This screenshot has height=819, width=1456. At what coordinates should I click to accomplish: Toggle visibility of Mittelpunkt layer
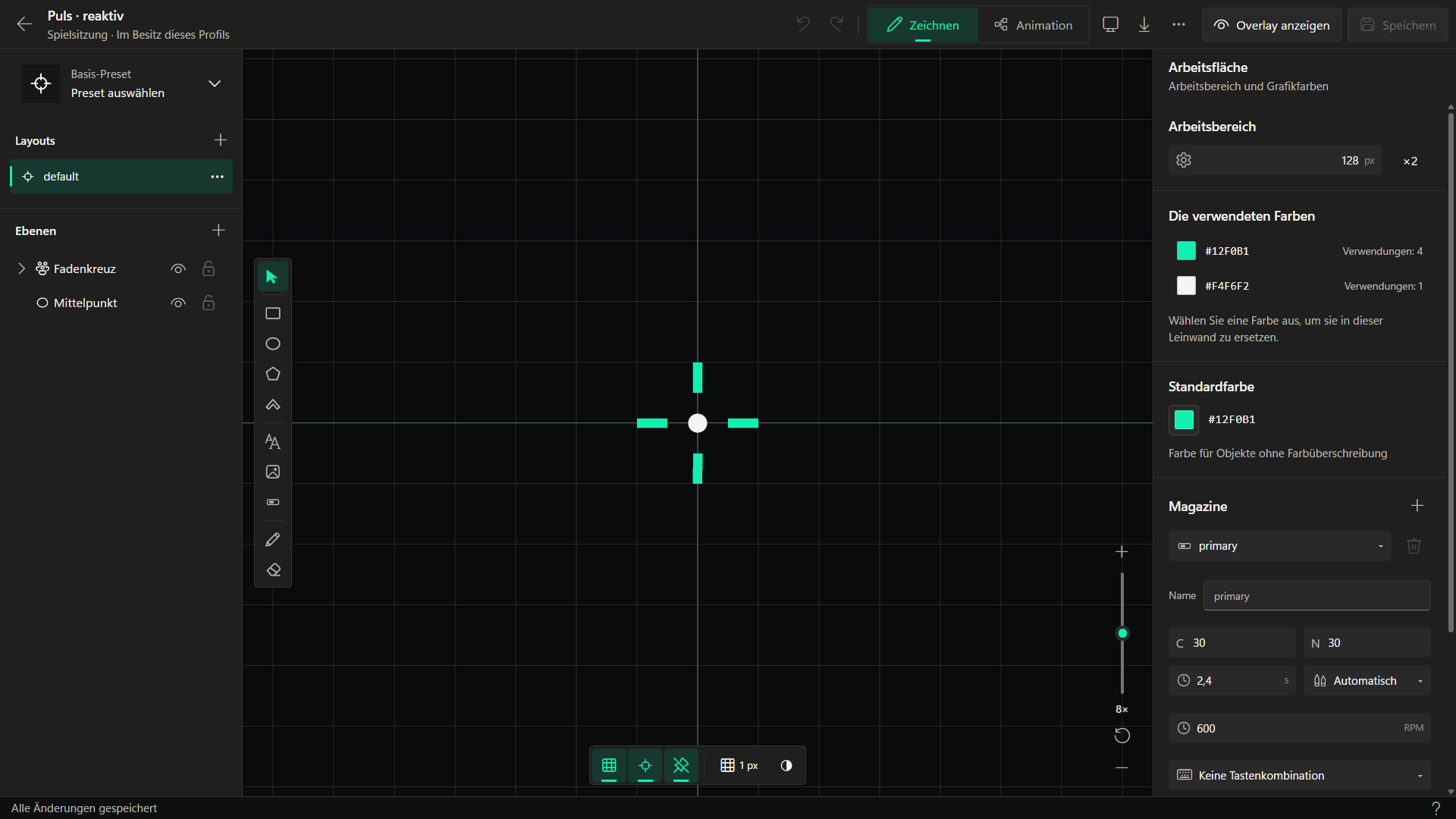pos(178,303)
